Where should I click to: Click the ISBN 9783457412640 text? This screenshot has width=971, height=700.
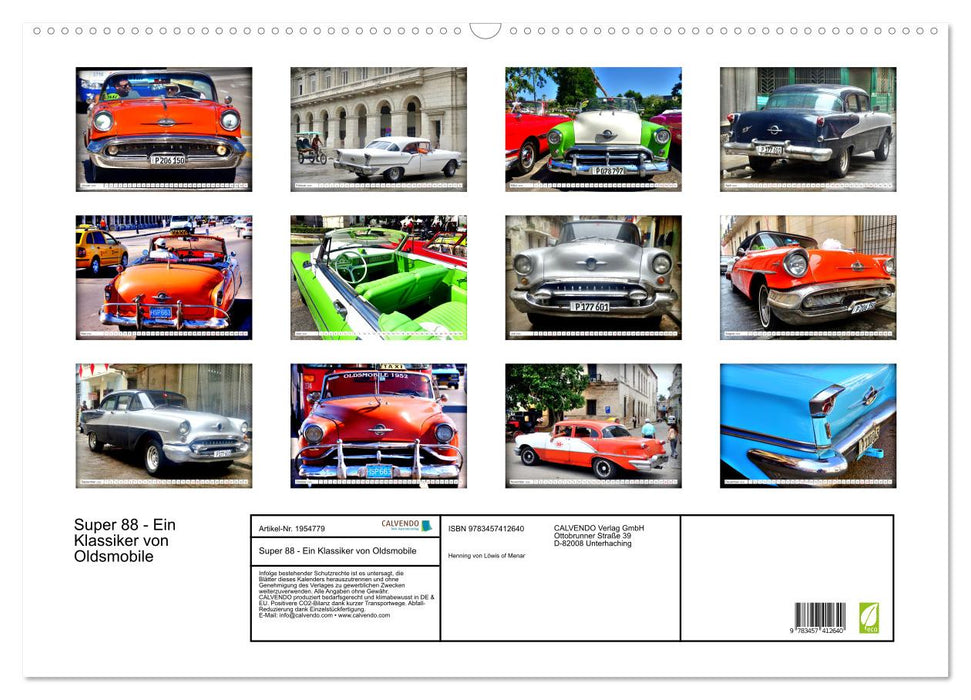[x=486, y=528]
